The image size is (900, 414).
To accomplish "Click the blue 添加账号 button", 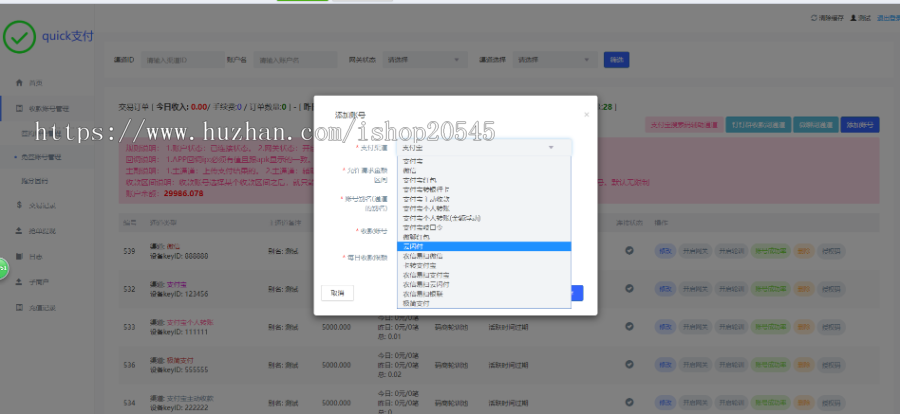I will point(859,125).
